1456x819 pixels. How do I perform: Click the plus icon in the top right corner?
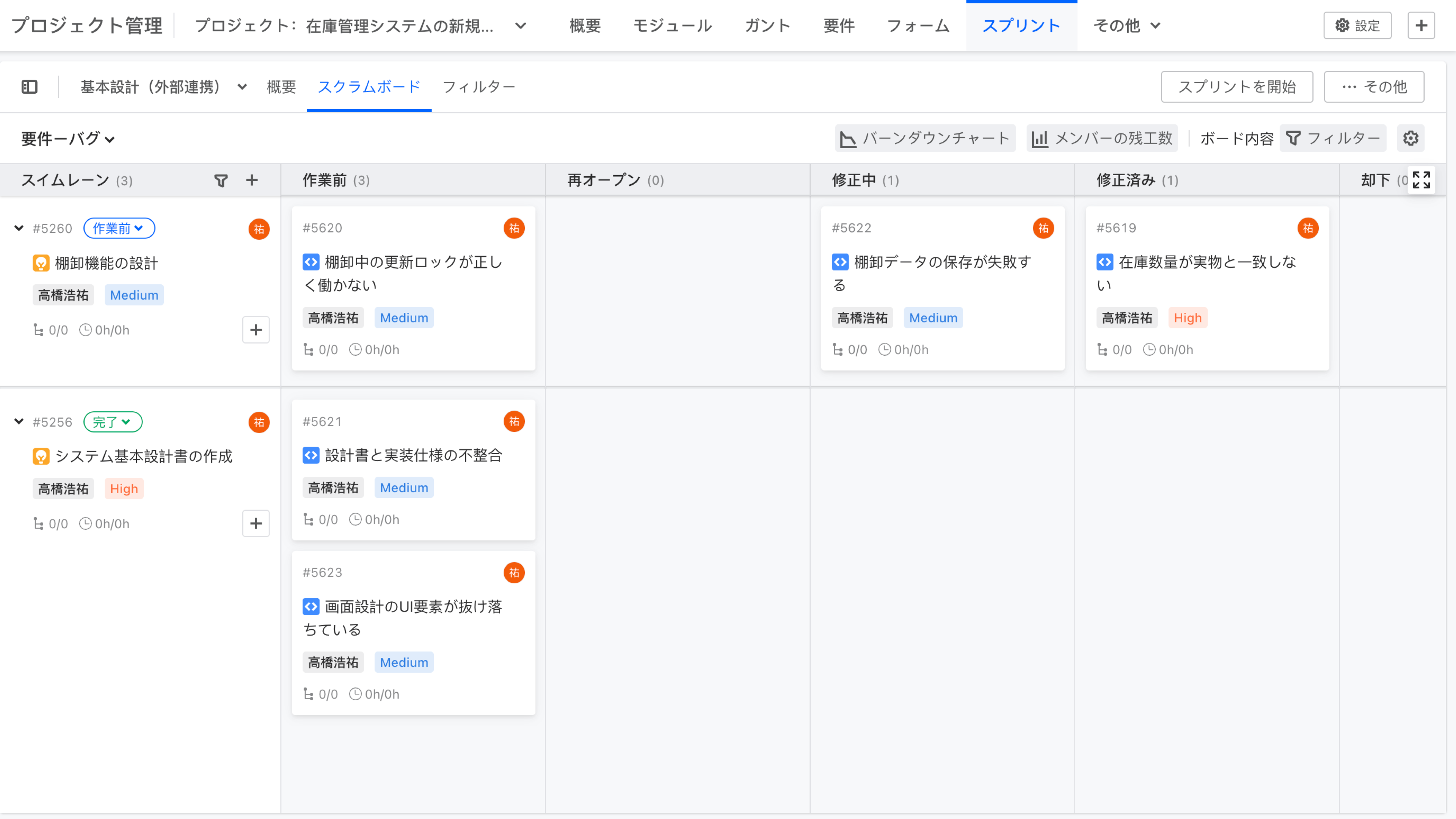(1421, 25)
